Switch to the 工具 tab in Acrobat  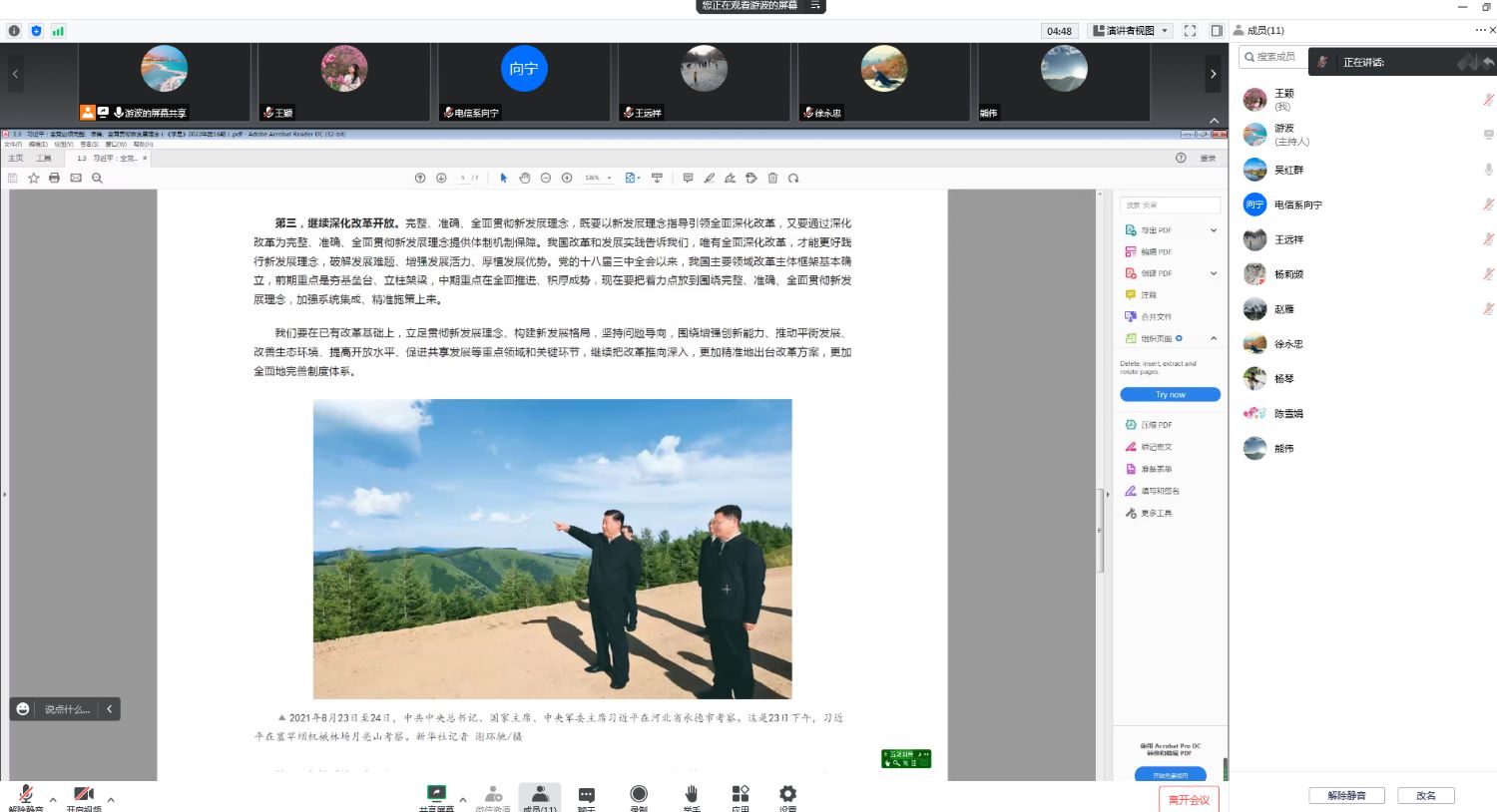coord(44,158)
